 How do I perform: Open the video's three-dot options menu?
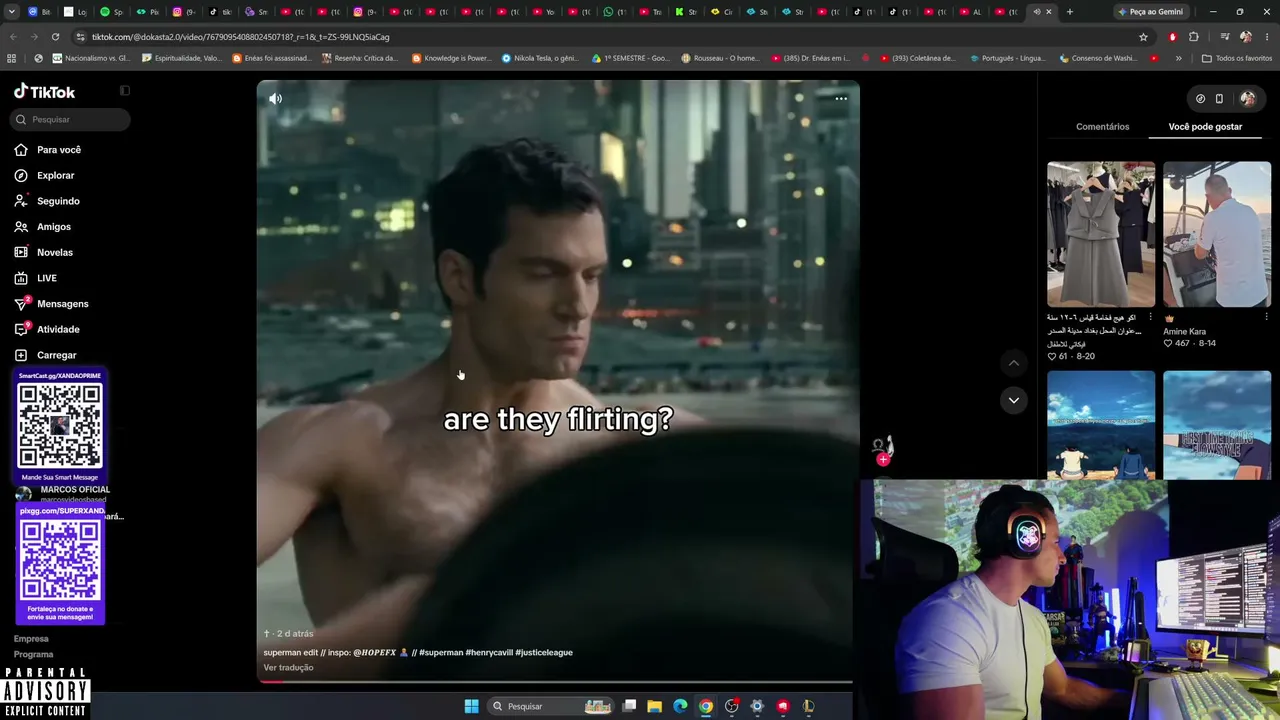point(841,98)
